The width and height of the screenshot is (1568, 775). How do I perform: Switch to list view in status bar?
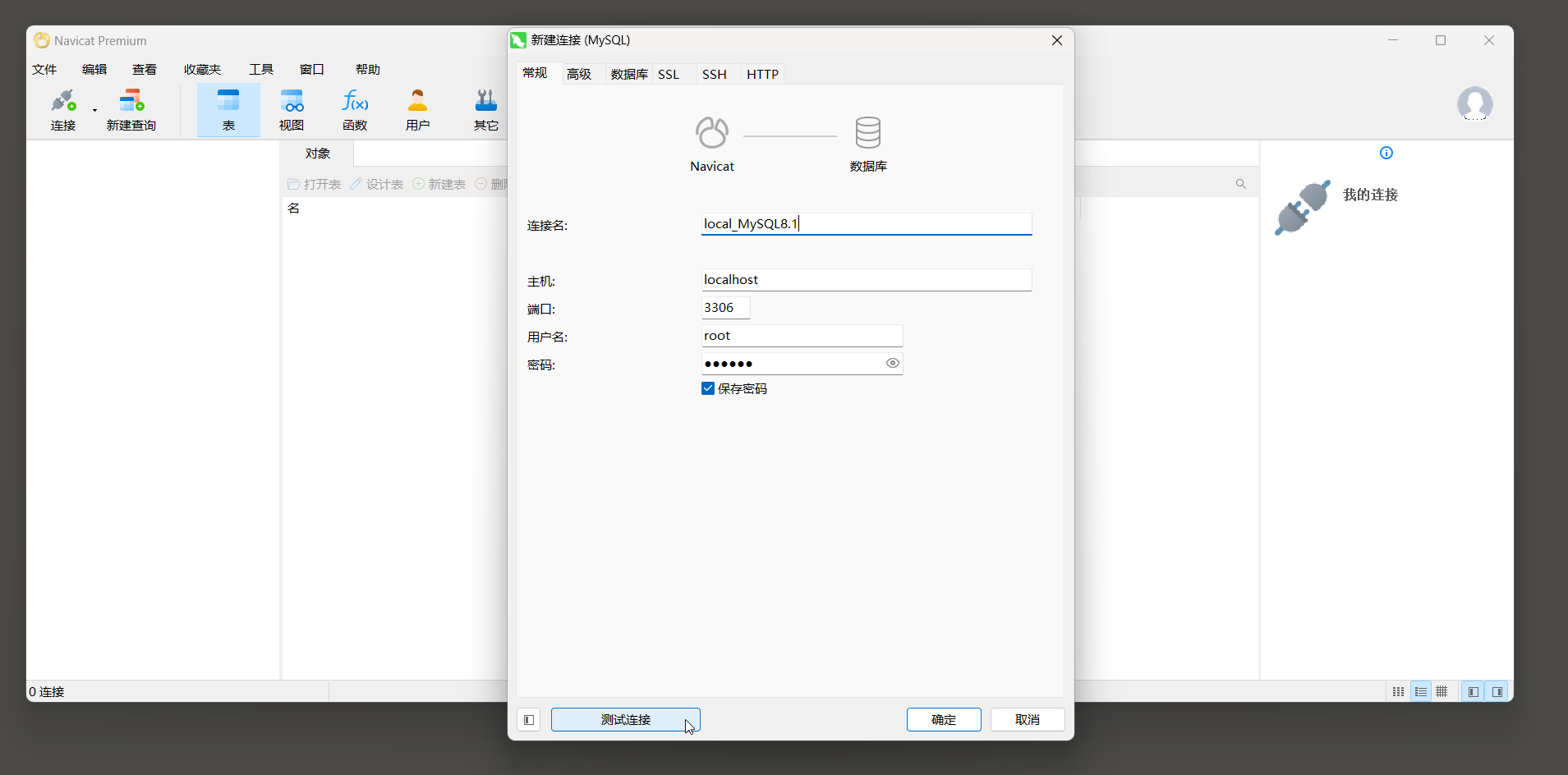(x=1421, y=692)
